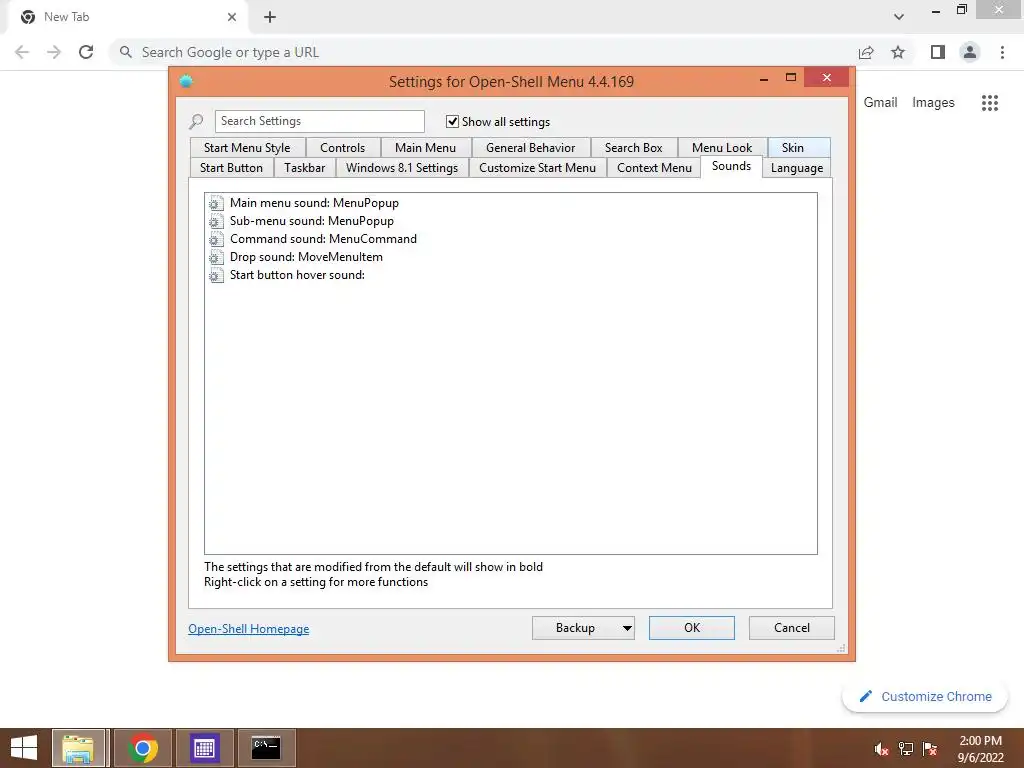
Task: Open Chrome's three-dot menu
Action: [1002, 52]
